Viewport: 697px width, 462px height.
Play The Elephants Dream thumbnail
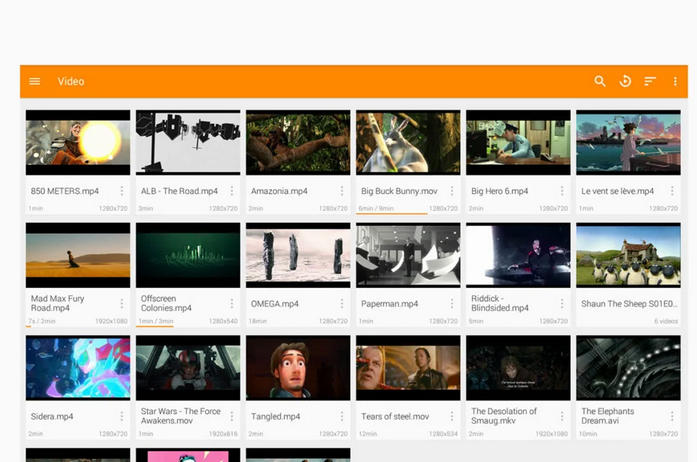click(x=629, y=368)
